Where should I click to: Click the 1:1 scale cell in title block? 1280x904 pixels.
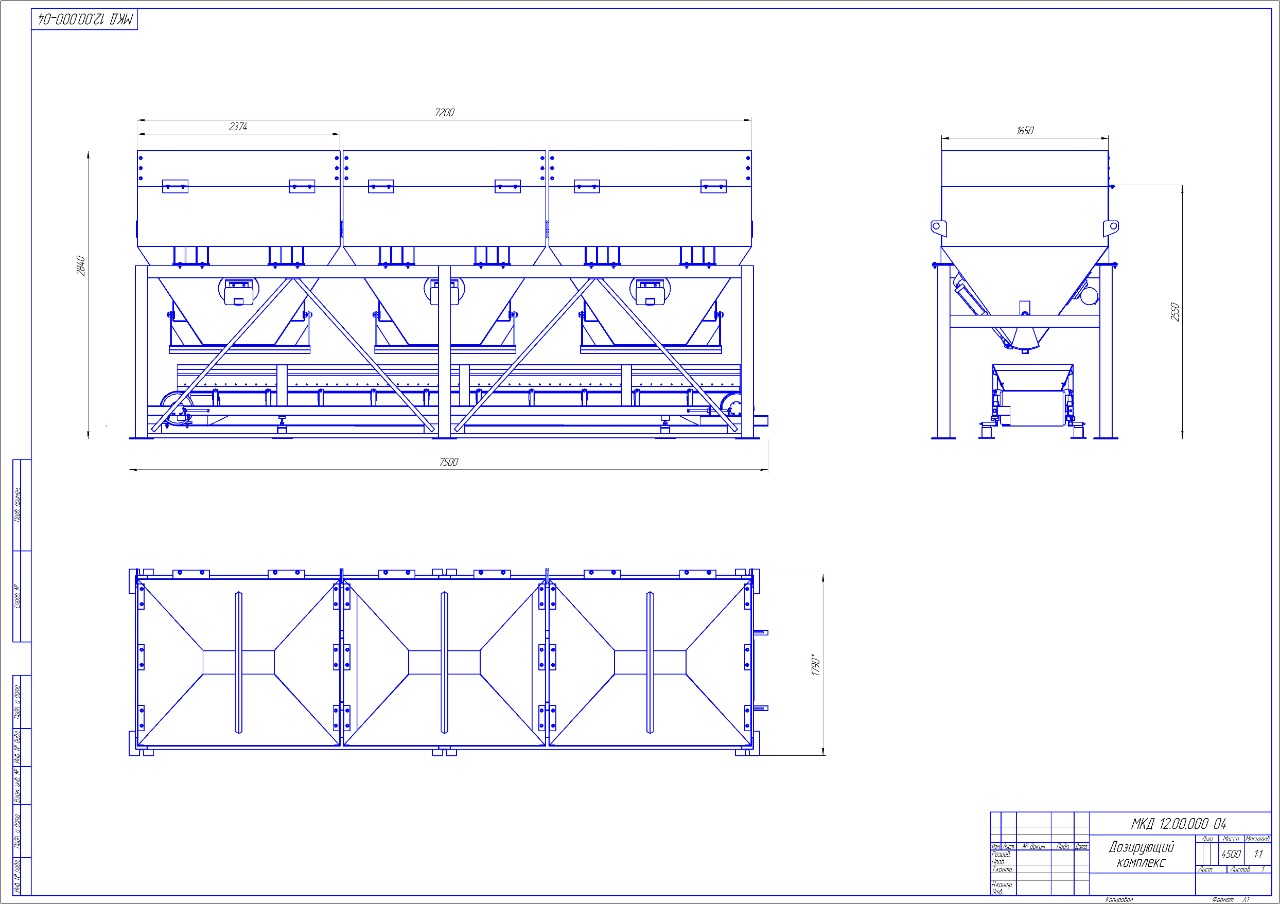tap(1258, 854)
